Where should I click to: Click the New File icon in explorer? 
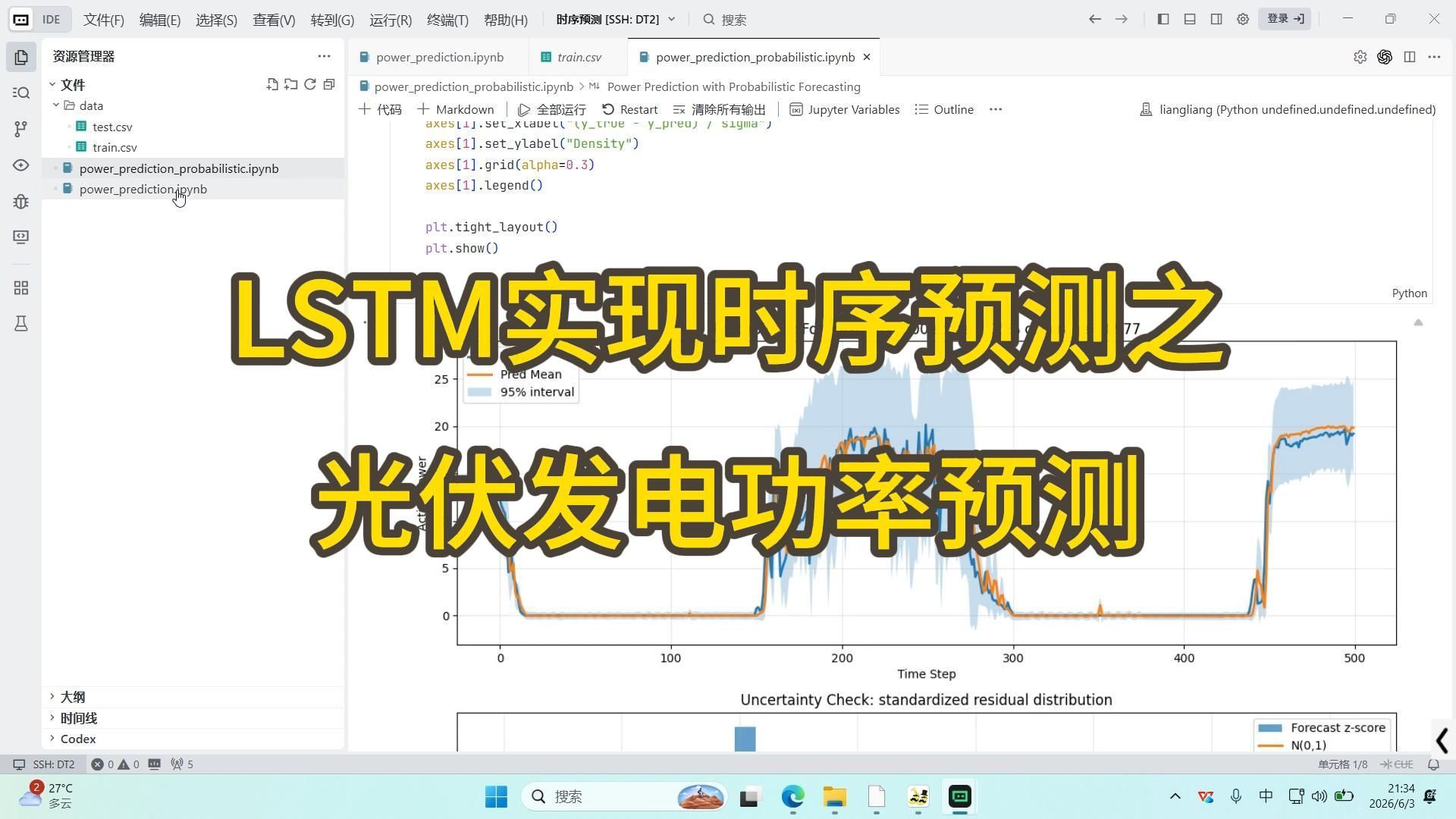click(x=272, y=84)
